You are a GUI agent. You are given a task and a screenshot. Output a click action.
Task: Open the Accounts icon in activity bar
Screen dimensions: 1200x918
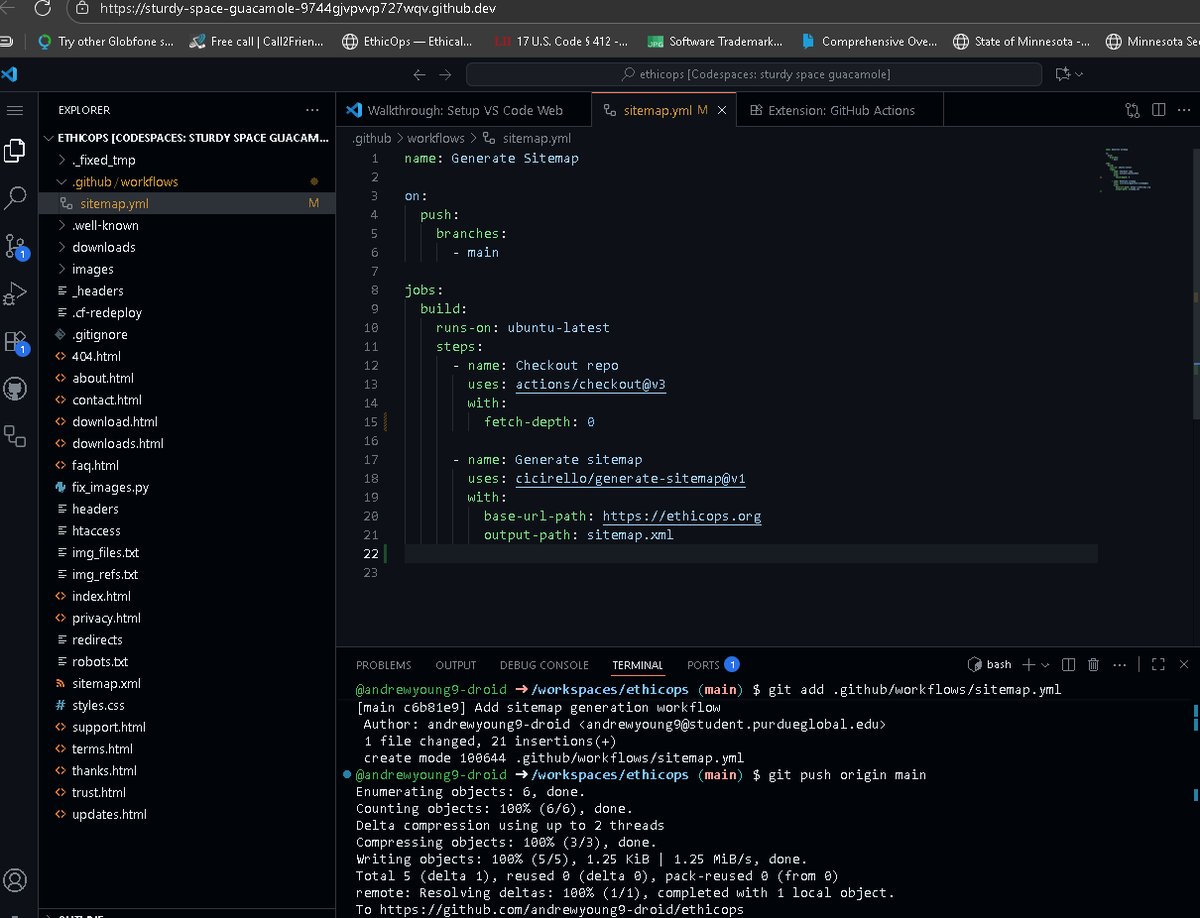tap(15, 881)
